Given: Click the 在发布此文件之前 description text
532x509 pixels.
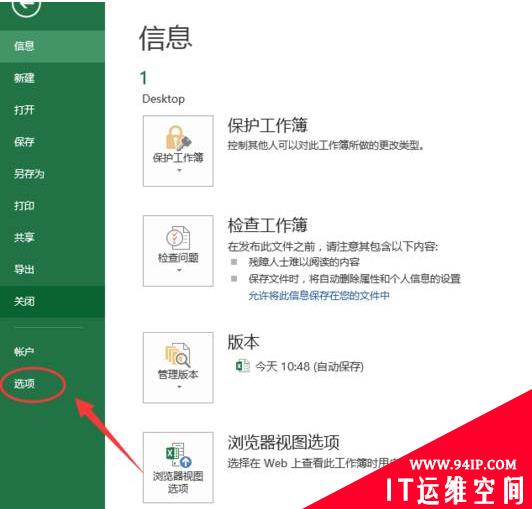Looking at the screenshot, I should point(333,246).
